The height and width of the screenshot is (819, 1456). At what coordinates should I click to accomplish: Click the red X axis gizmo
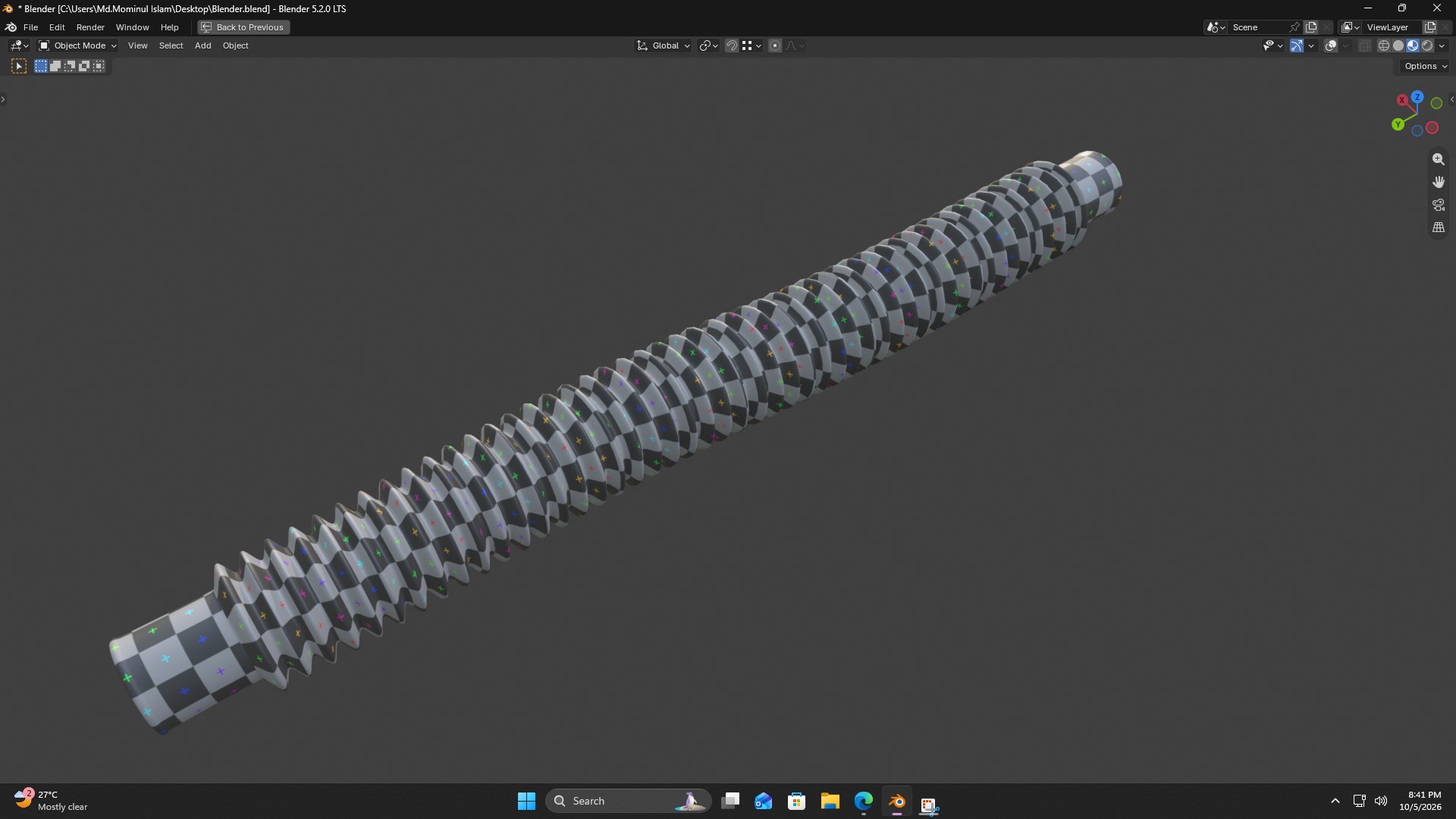tap(1402, 100)
